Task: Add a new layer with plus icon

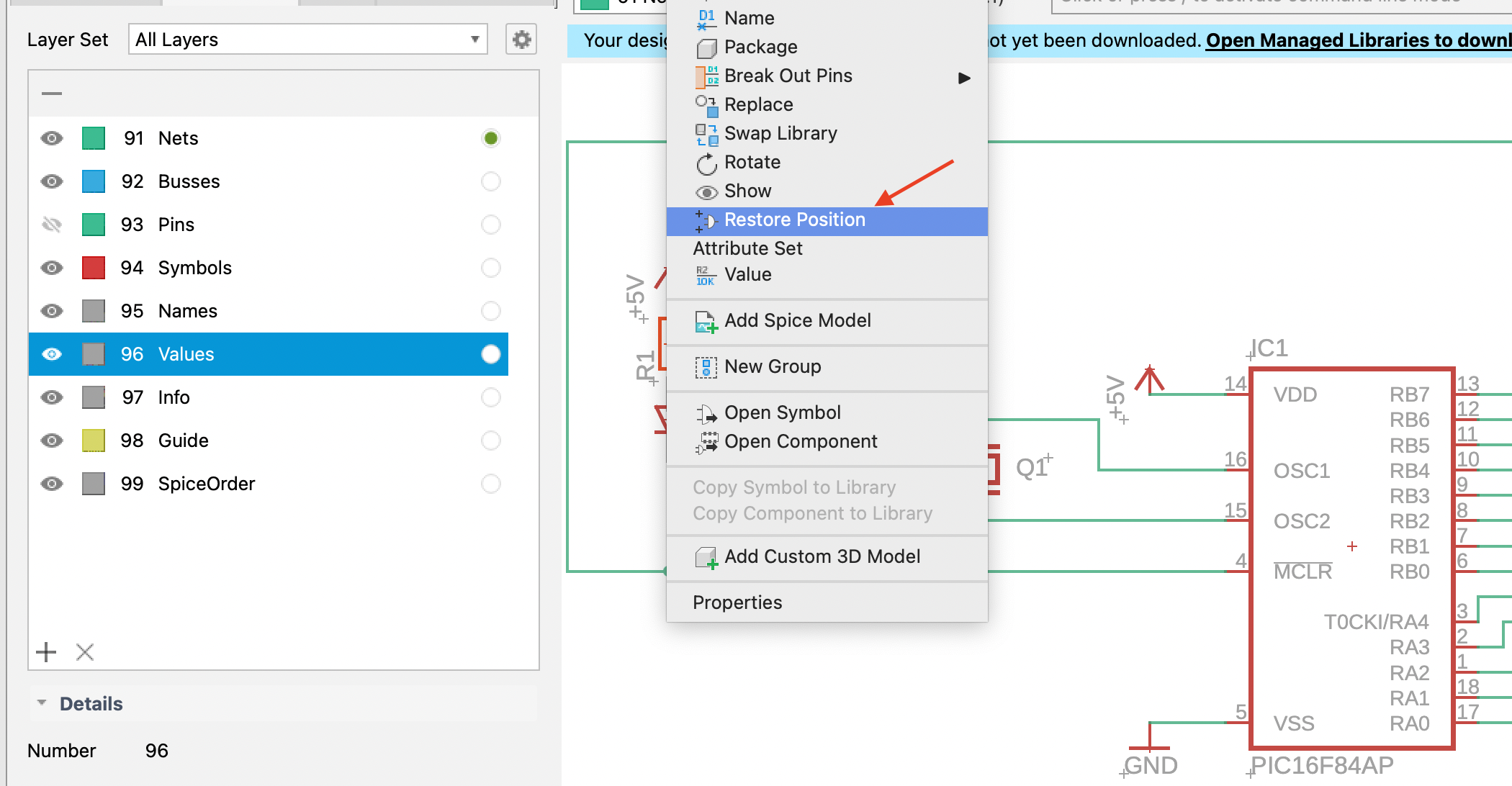Action: 46,652
